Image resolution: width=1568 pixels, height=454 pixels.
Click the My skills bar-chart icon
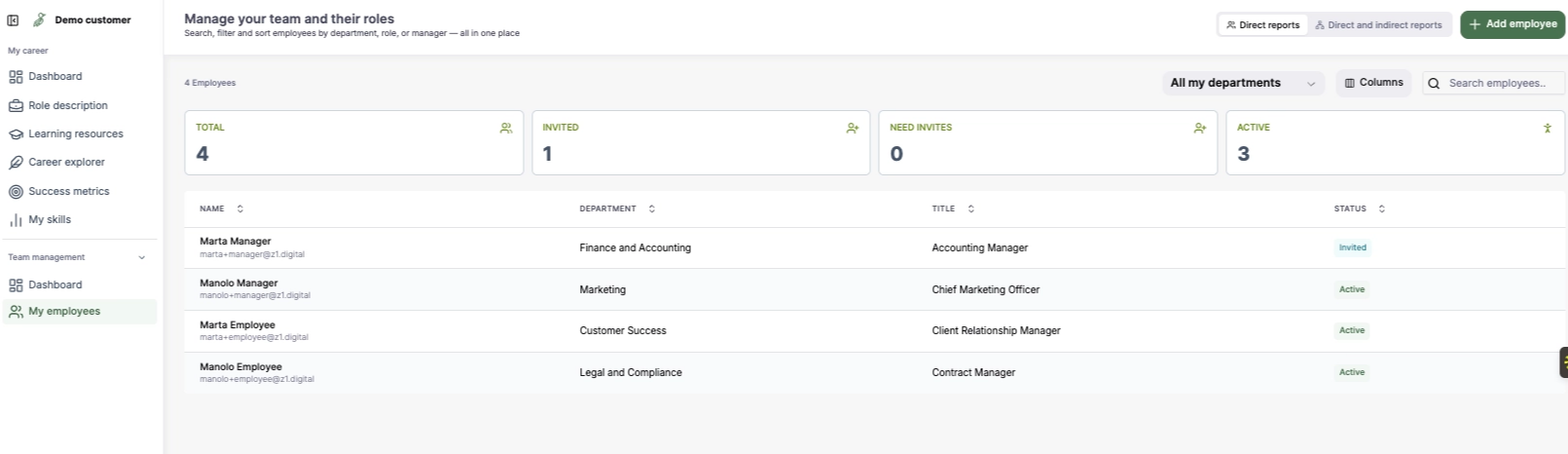16,220
